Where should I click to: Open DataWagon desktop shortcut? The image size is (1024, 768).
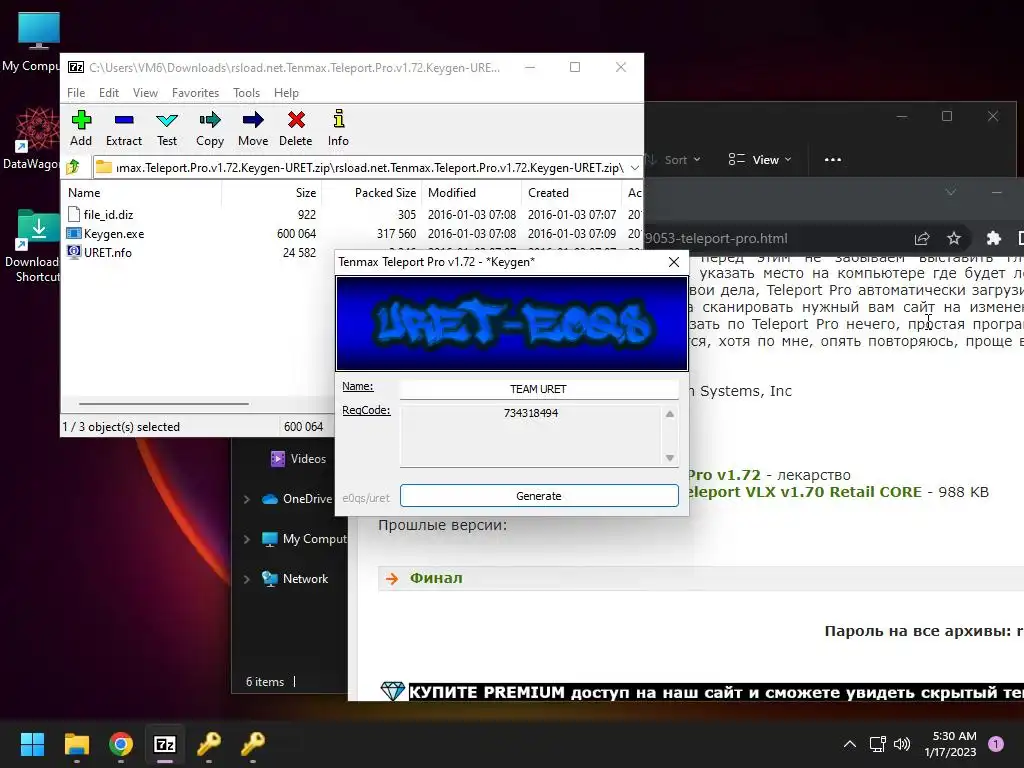[x=31, y=139]
